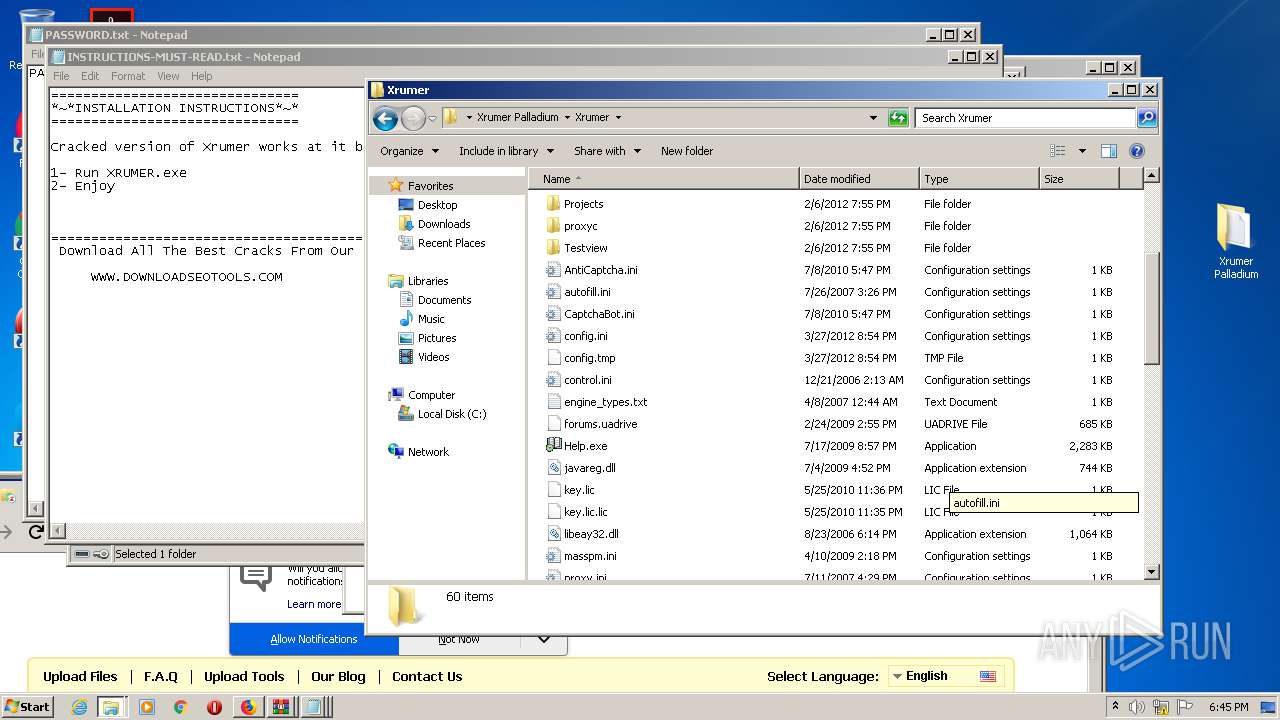Select Downloads in Favorites
Viewport: 1280px width, 720px height.
point(444,224)
